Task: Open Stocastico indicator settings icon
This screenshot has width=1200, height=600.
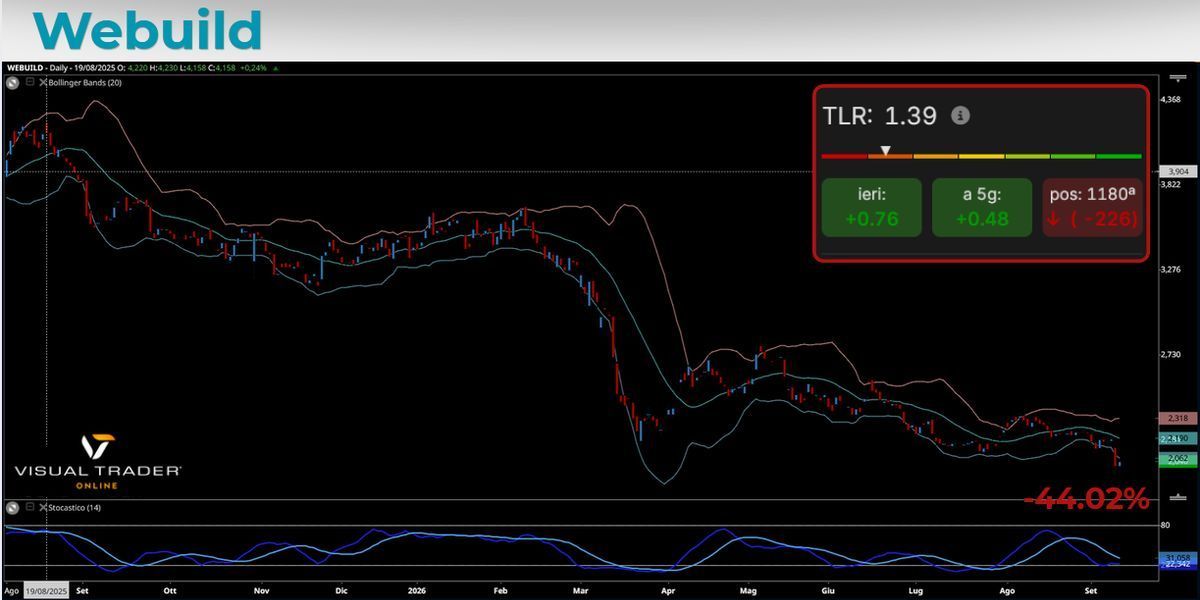Action: [x=12, y=508]
